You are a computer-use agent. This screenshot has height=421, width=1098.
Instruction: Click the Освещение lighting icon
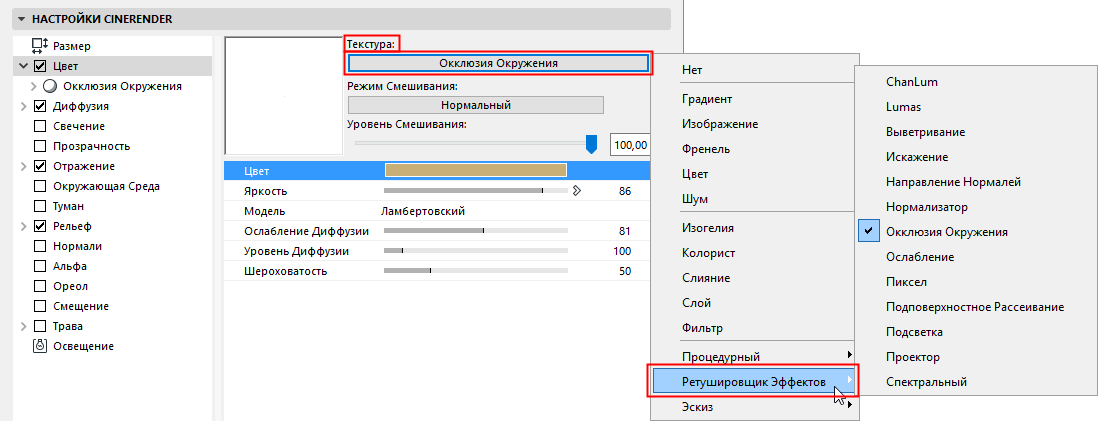tap(40, 346)
